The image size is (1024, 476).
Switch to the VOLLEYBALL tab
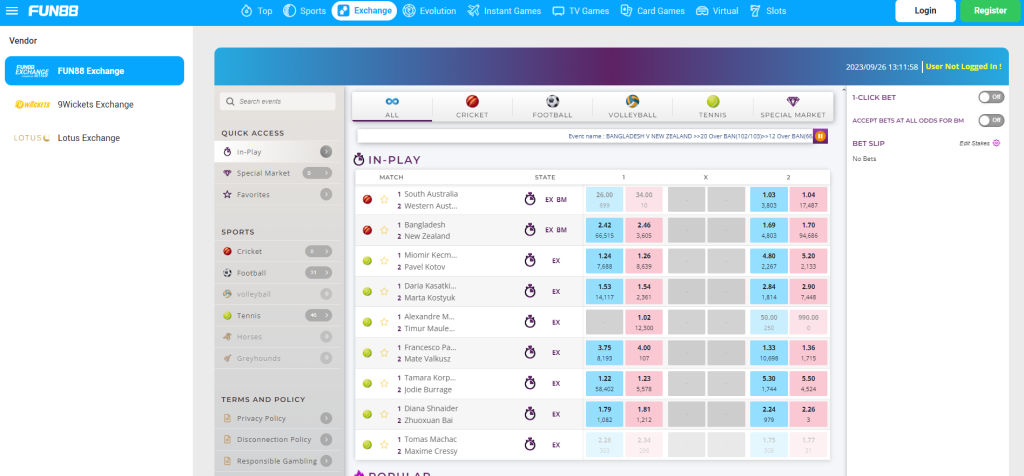point(632,106)
